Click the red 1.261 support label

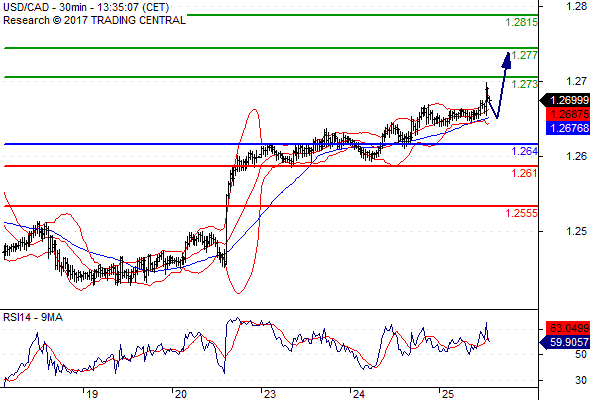tap(525, 173)
